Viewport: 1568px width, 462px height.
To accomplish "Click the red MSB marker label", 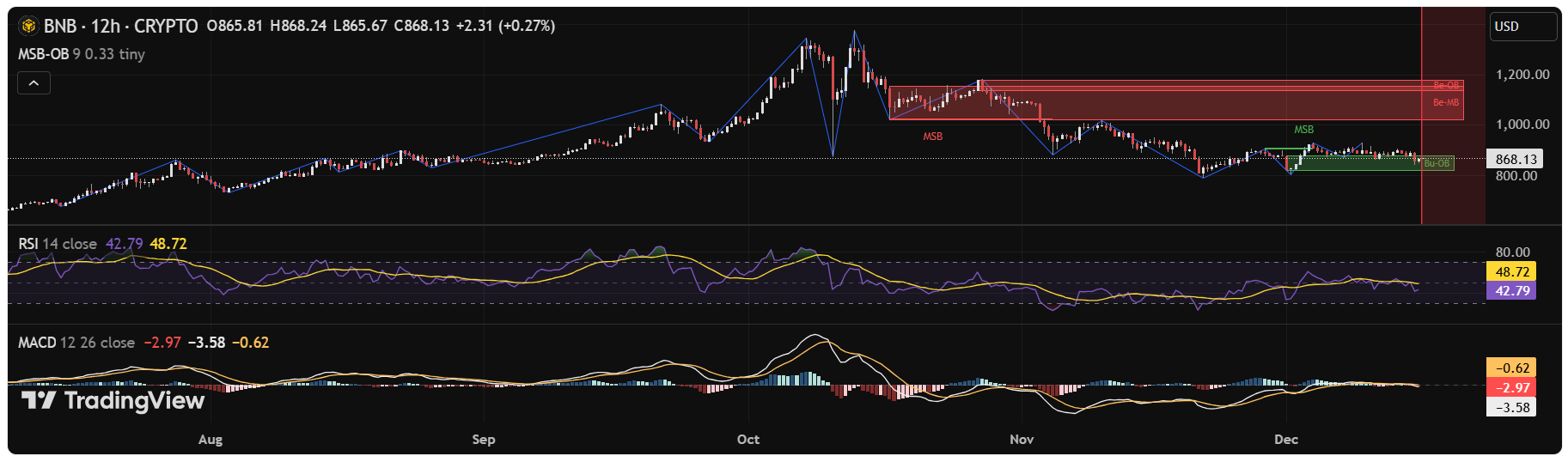I will point(932,137).
